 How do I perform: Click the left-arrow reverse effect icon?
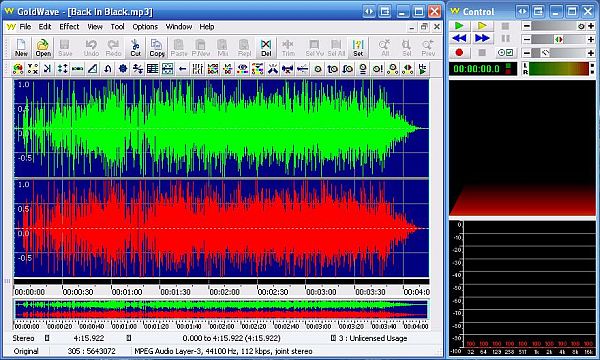[x=183, y=69]
